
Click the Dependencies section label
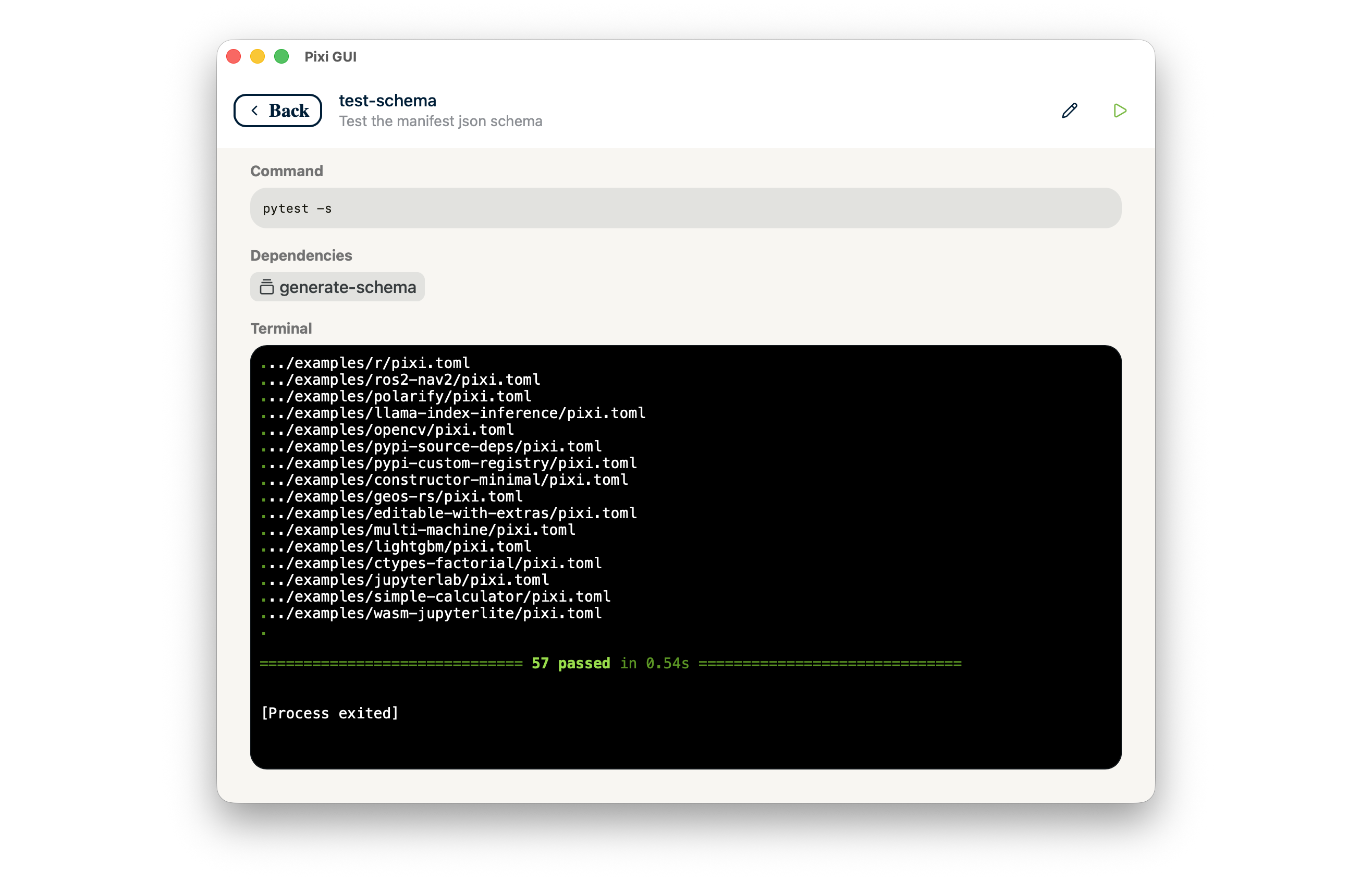point(301,255)
